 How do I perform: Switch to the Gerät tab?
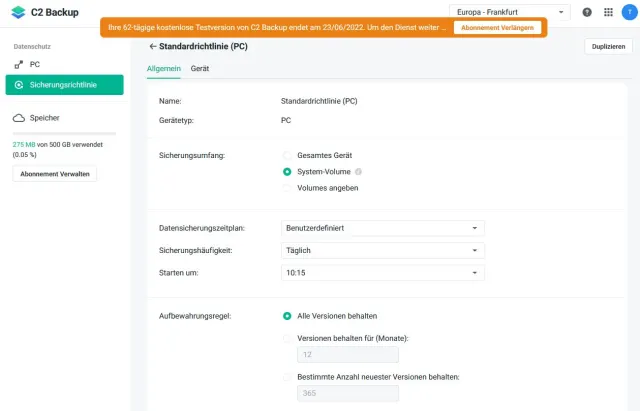(200, 68)
